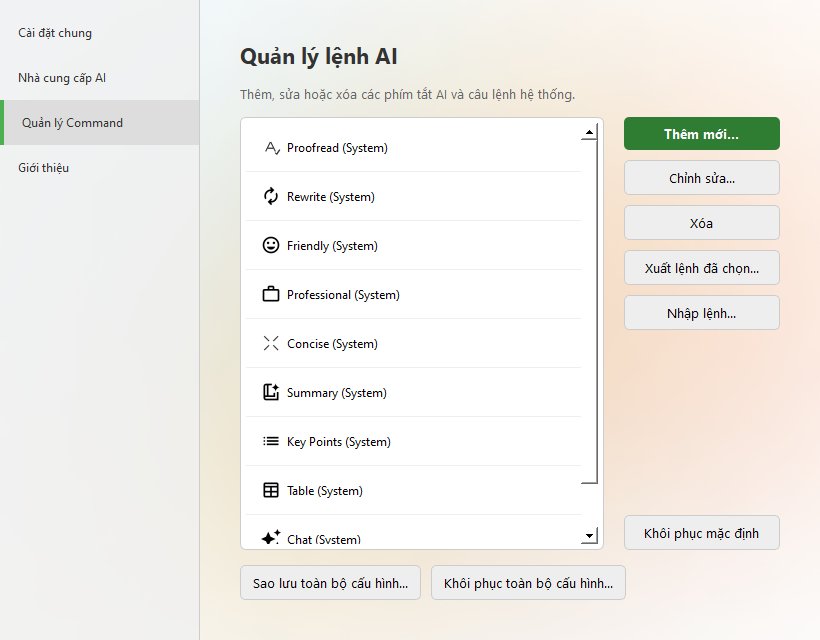The width and height of the screenshot is (820, 640).
Task: Click Khôi phục mặc định button
Action: (701, 533)
